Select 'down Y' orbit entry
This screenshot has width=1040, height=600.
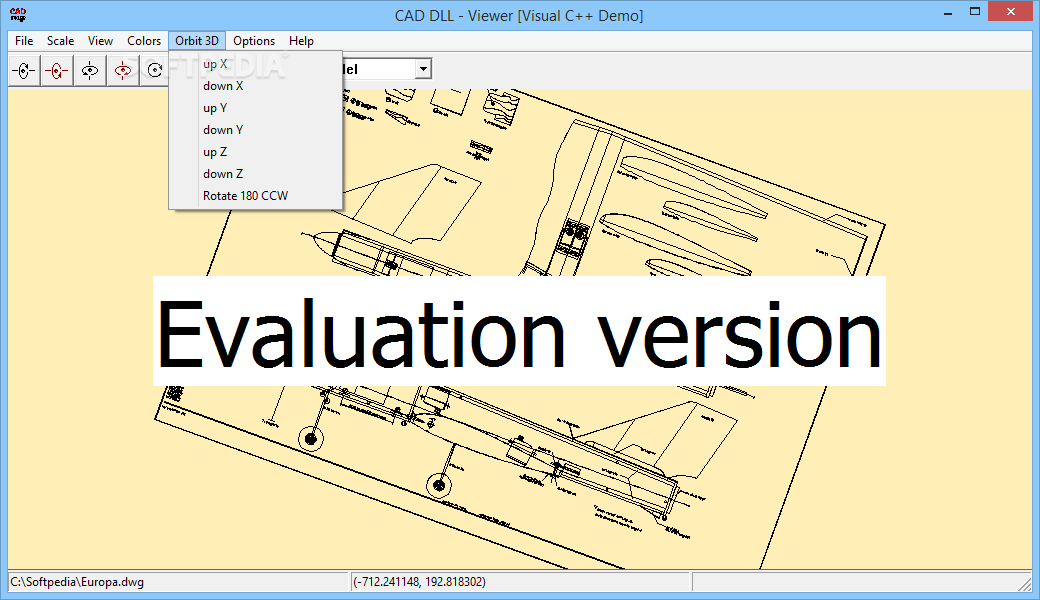[256, 130]
